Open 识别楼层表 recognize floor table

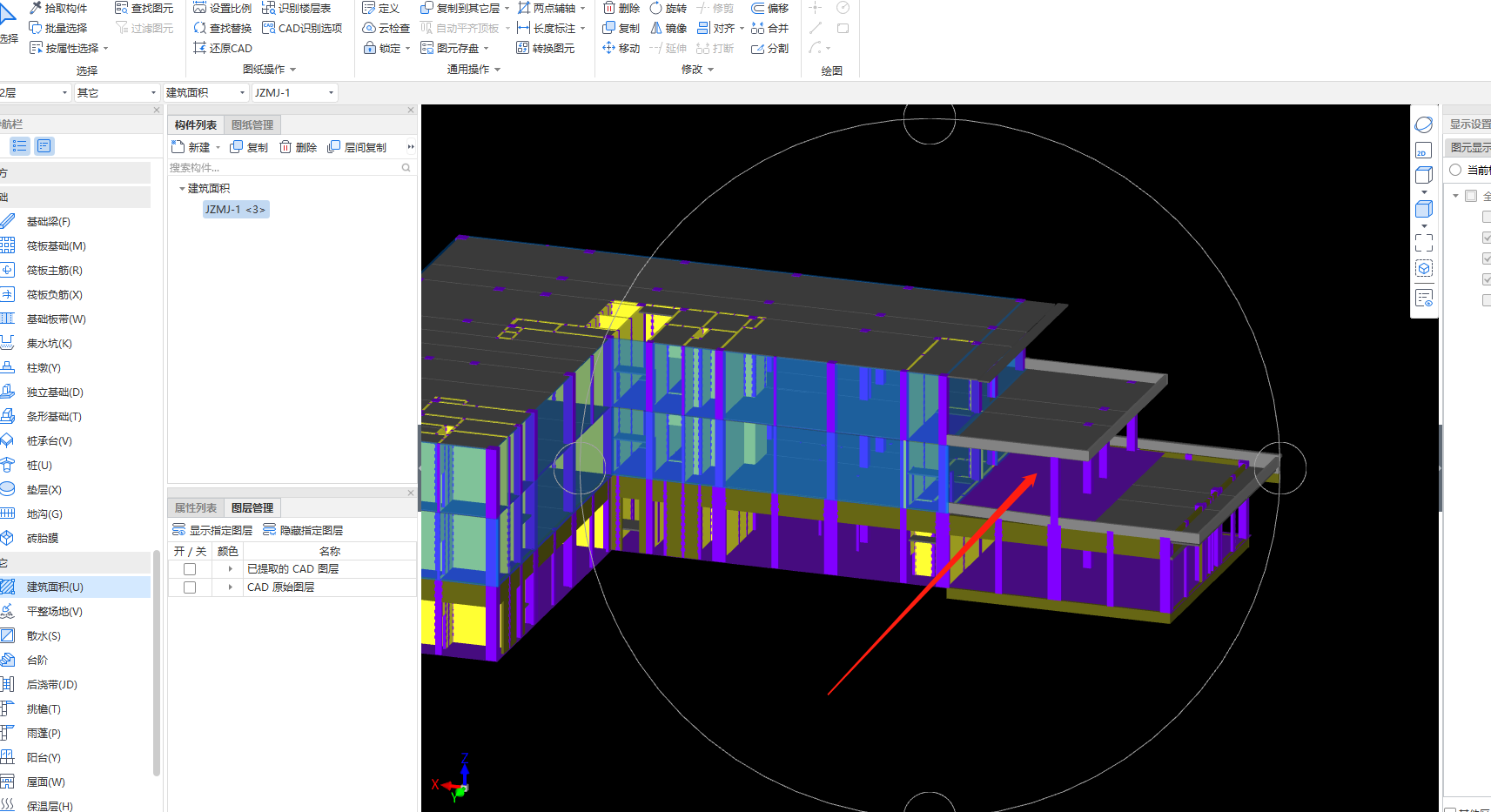[x=297, y=8]
